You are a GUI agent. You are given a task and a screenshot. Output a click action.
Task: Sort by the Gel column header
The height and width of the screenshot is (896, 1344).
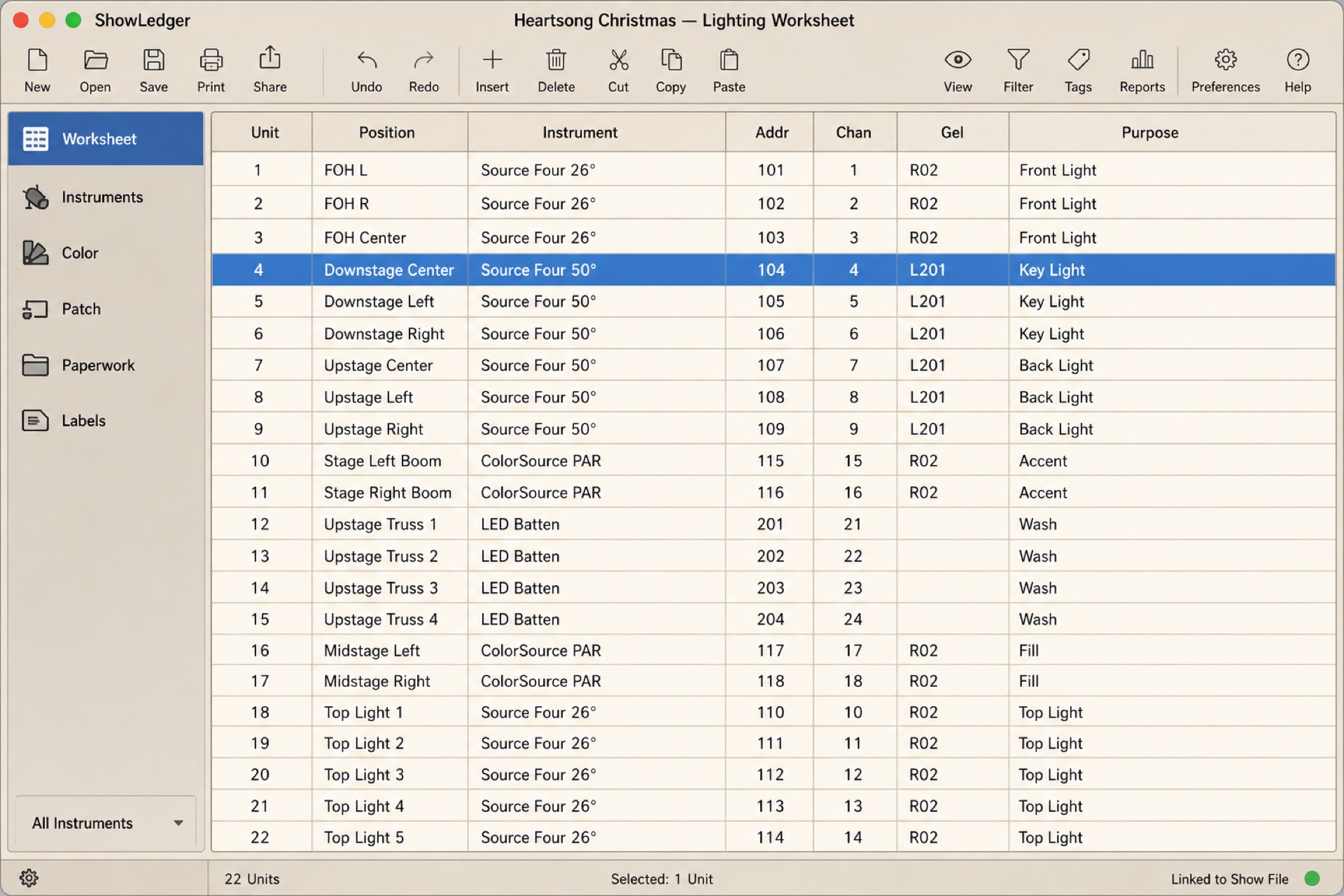tap(953, 132)
